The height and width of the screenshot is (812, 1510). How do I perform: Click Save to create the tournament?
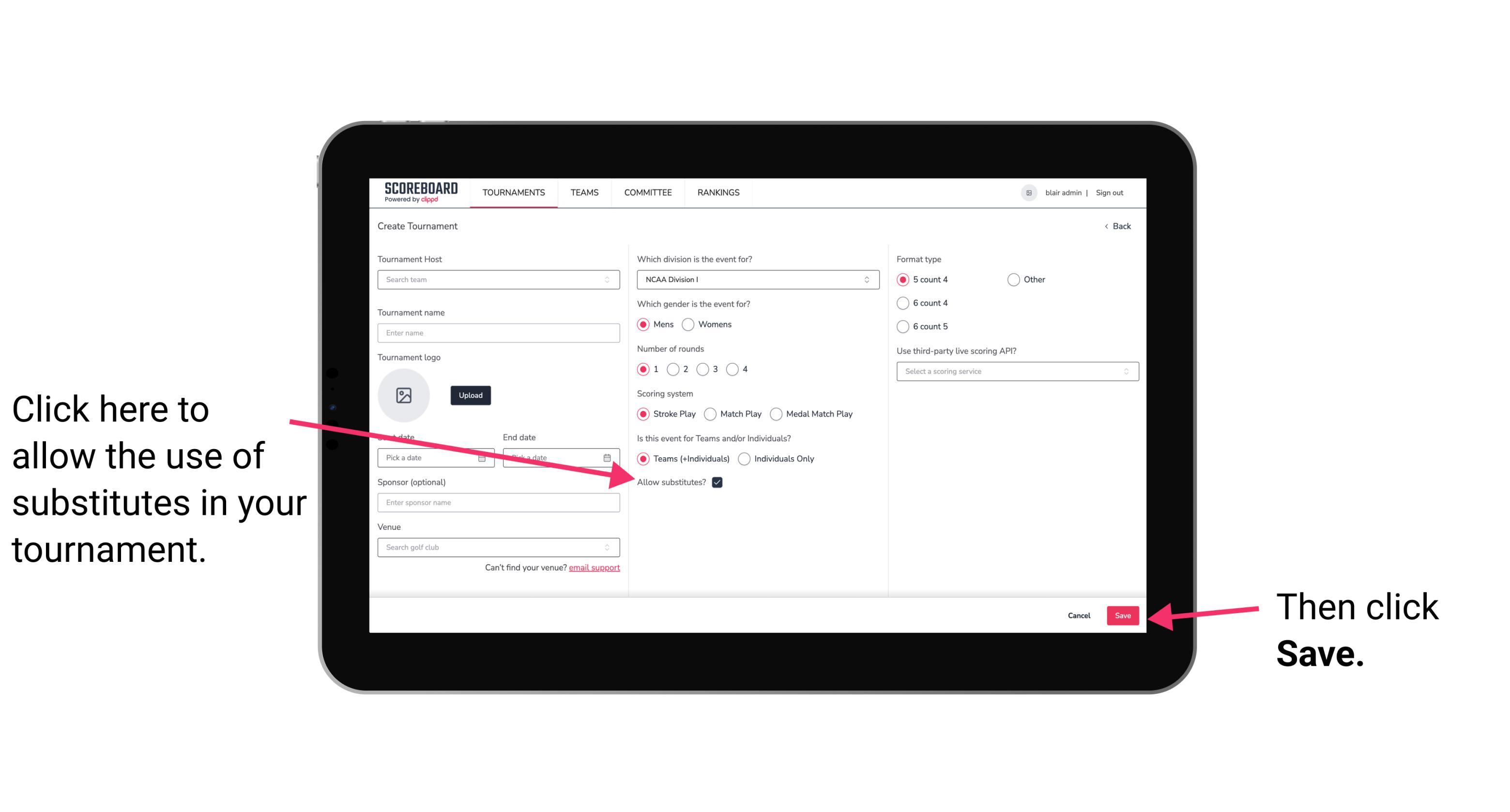(x=1123, y=614)
